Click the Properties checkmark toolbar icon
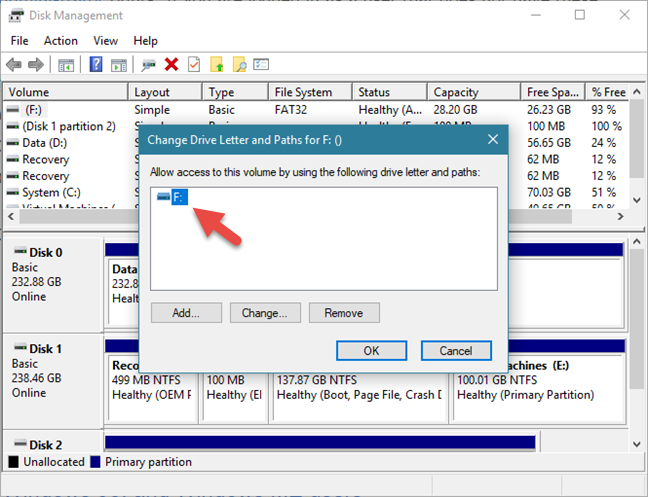The width and height of the screenshot is (648, 497). tap(193, 64)
